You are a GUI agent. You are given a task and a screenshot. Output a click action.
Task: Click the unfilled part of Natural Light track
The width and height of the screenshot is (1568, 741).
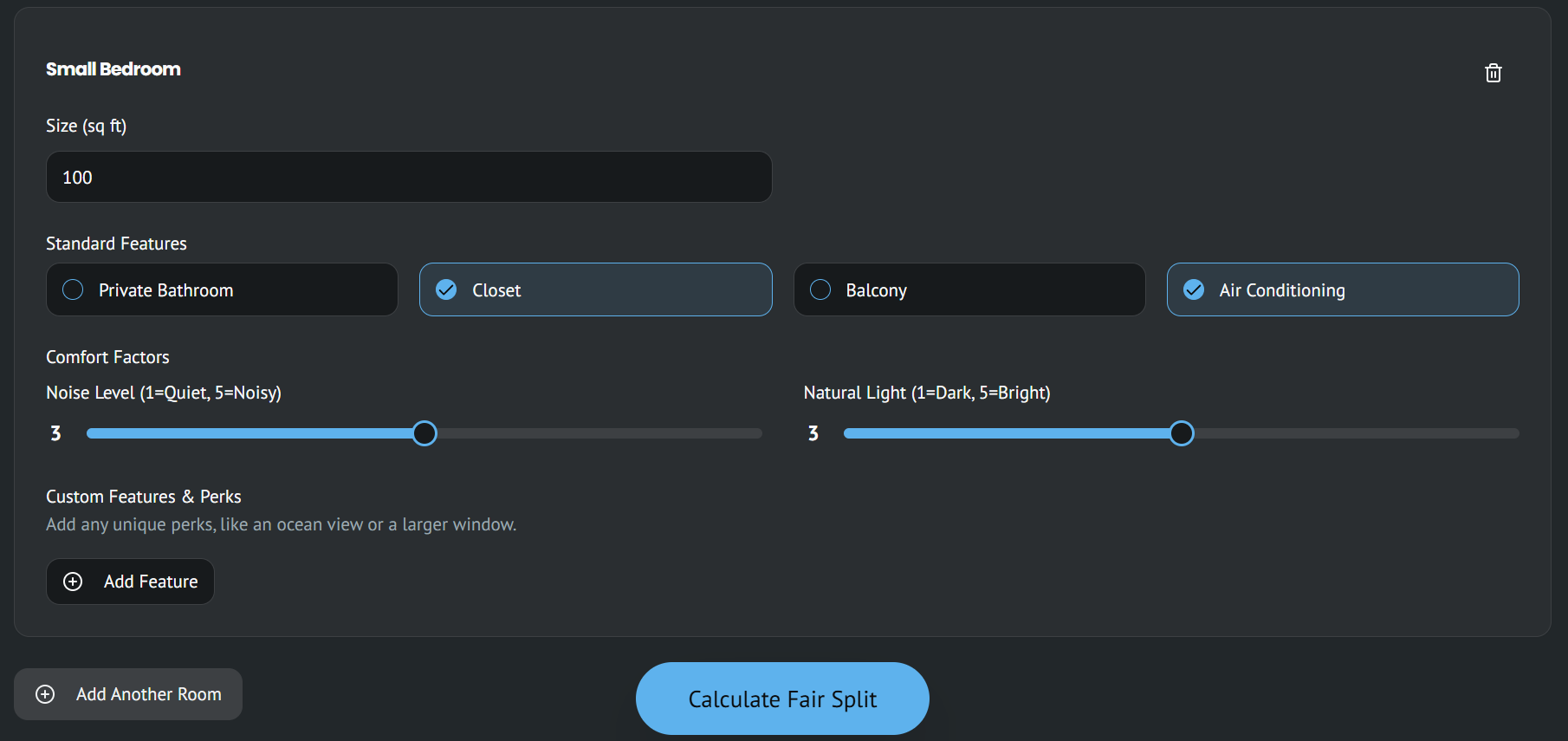point(1351,433)
